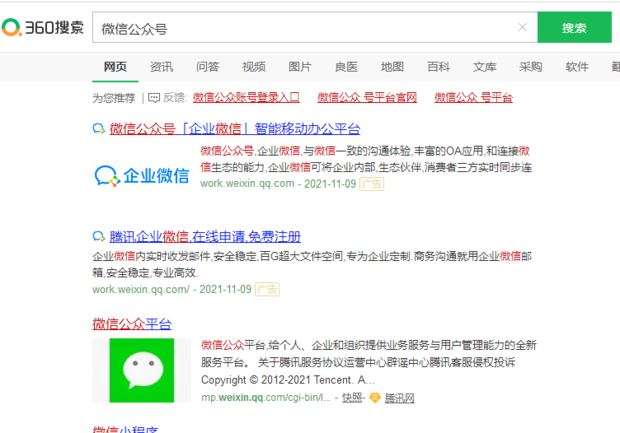Open the 问答 tab
Viewport: 620px width, 433px height.
(208, 67)
